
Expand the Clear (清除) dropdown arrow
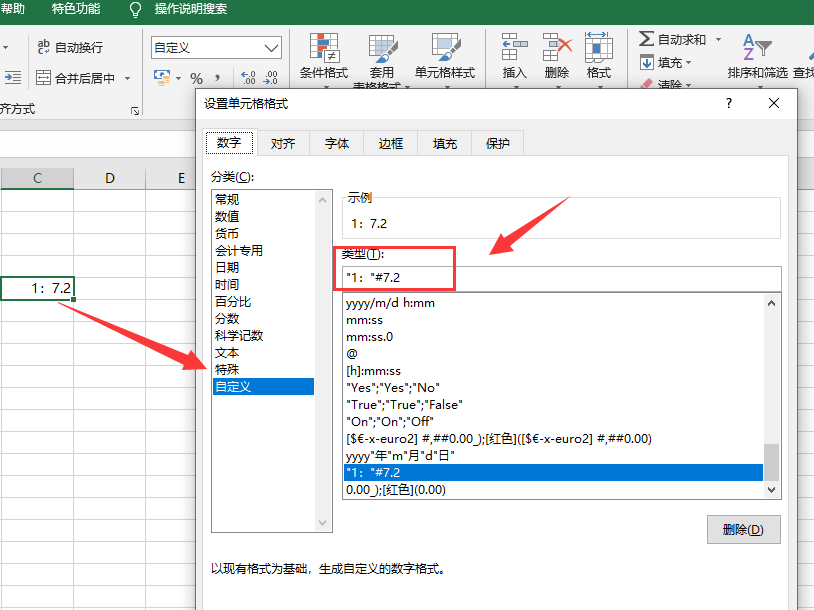coord(689,84)
